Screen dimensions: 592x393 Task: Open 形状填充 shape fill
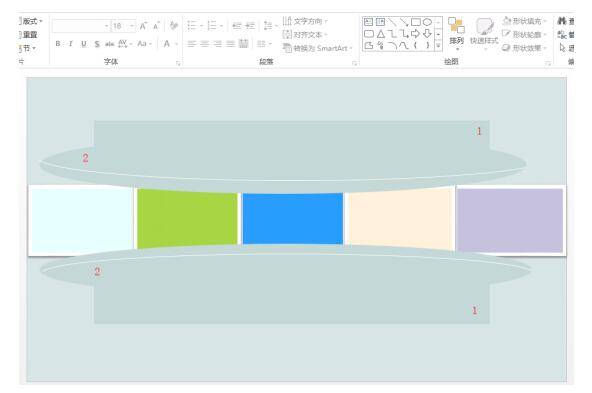tap(525, 21)
